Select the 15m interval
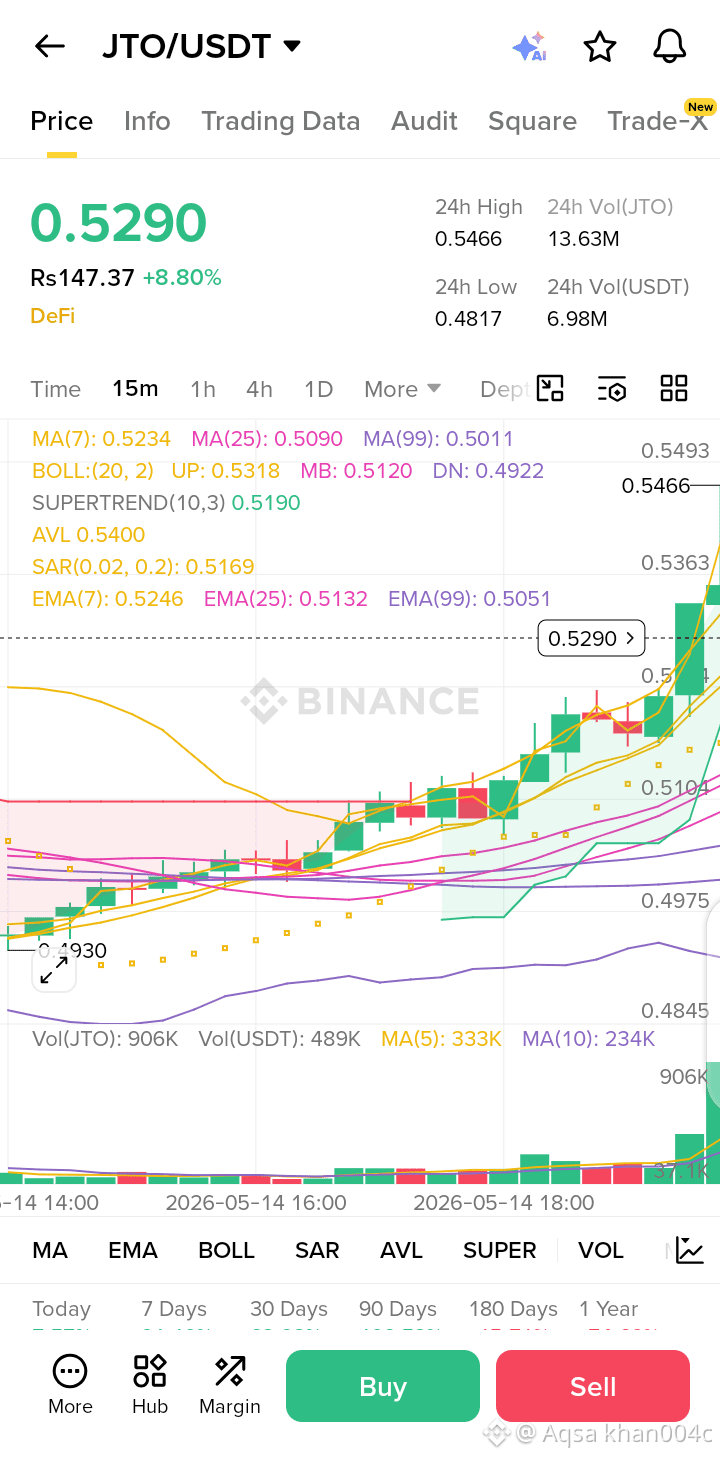Viewport: 720px width, 1458px height. 135,389
